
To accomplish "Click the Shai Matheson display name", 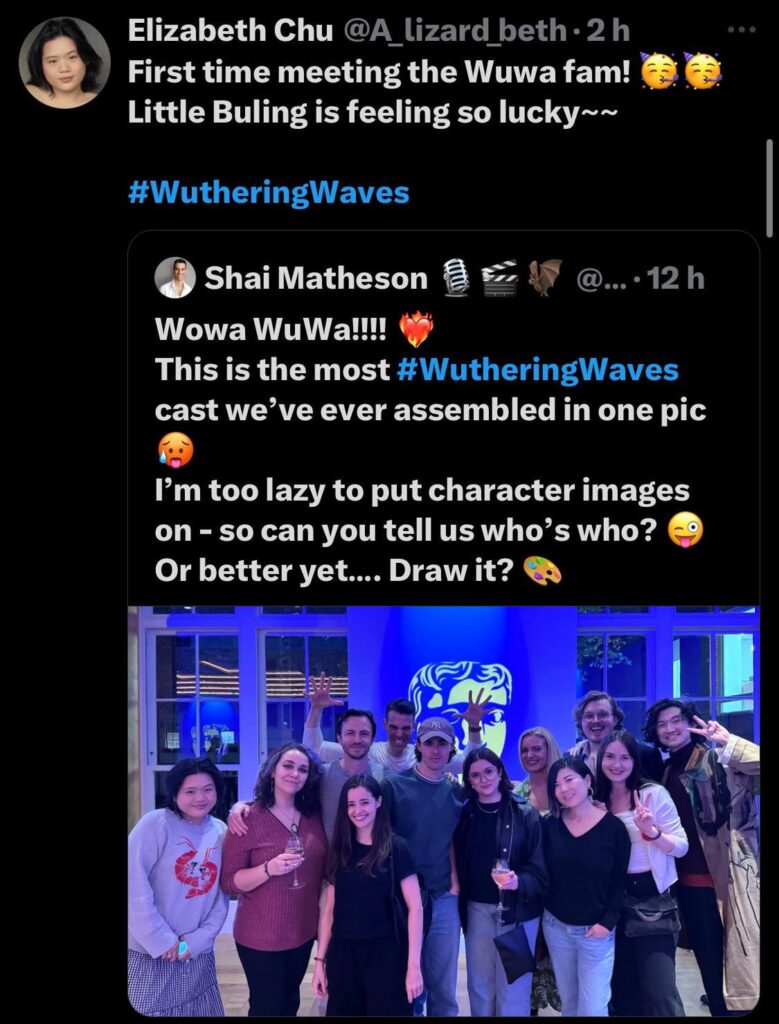I will click(316, 279).
